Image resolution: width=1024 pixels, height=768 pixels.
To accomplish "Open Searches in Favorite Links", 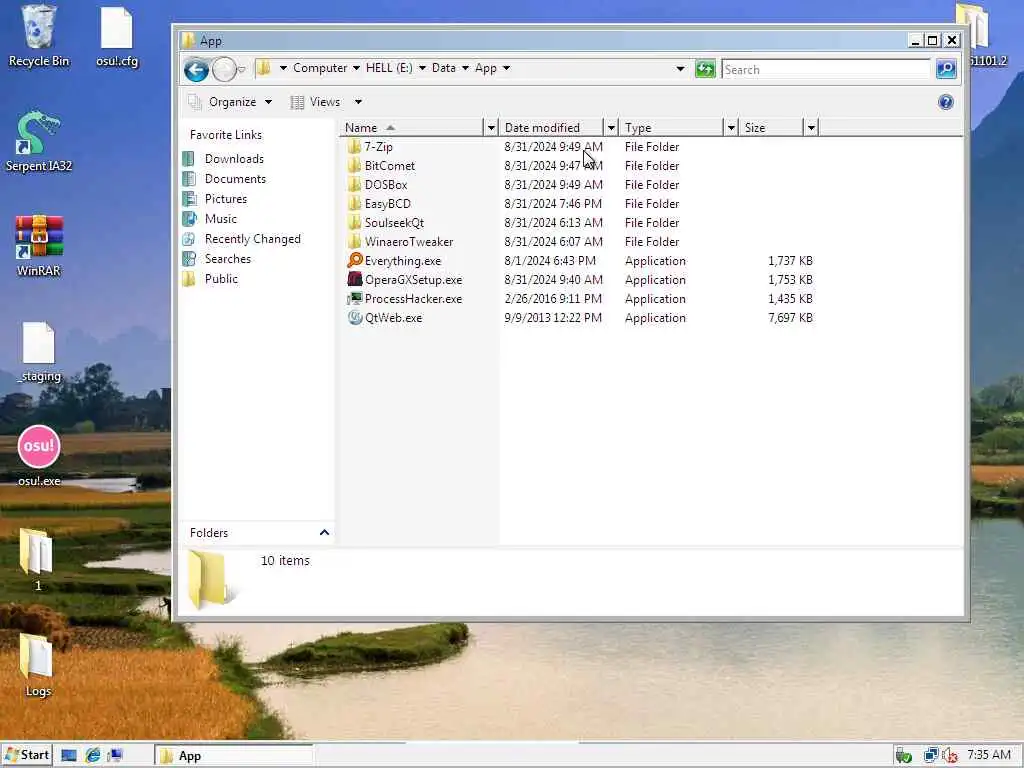I will coord(227,259).
